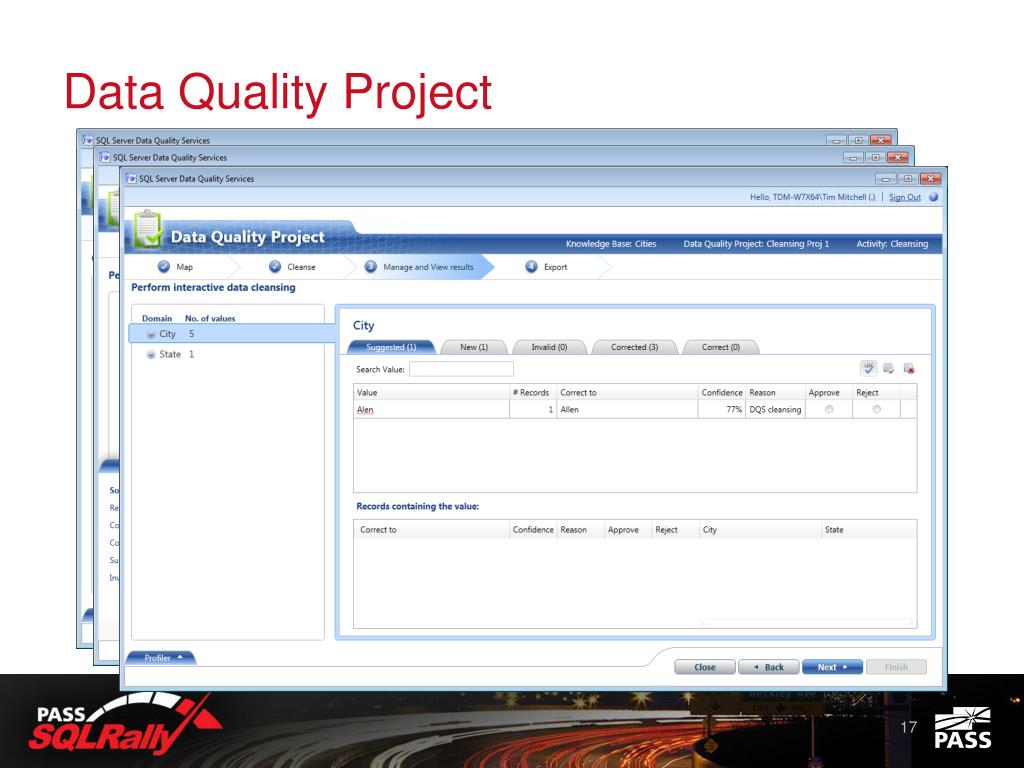Viewport: 1024px width, 768px height.
Task: Select the State domain row
Action: pyautogui.click(x=227, y=355)
